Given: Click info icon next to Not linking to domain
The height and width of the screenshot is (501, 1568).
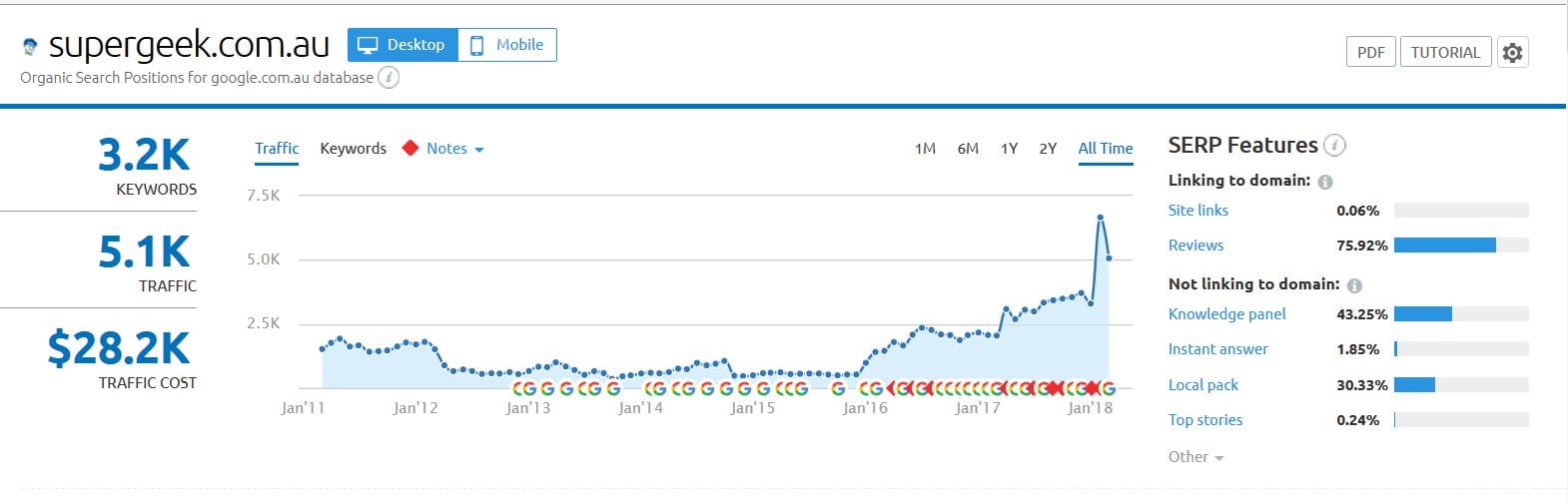Looking at the screenshot, I should click(1354, 285).
